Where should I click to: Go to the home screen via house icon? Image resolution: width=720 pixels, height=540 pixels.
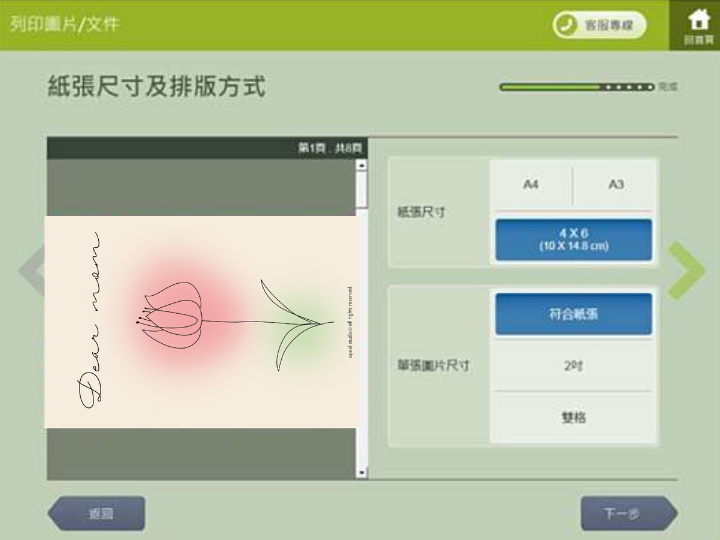pos(697,24)
